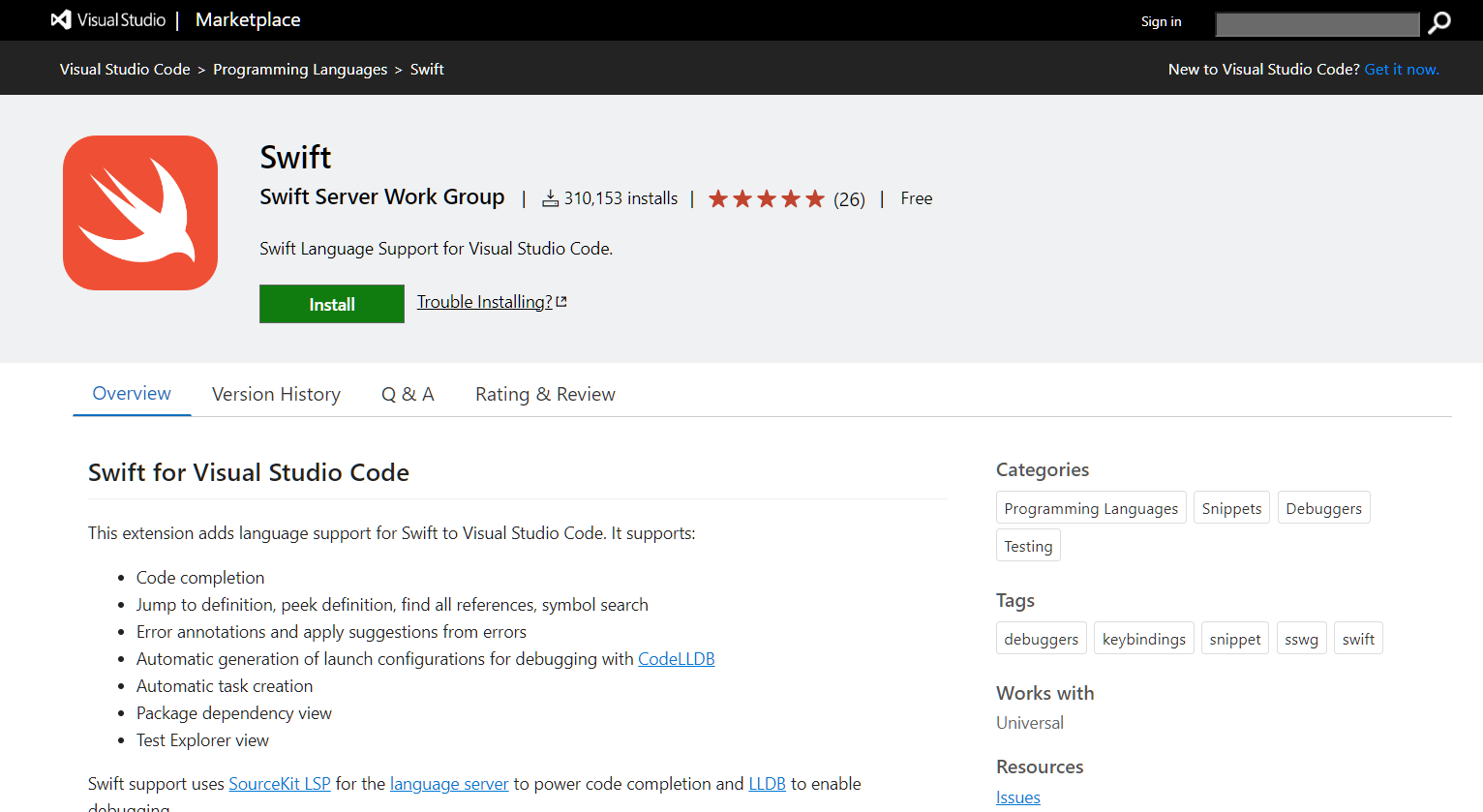Click the snippet tag
This screenshot has width=1483, height=812.
coord(1235,639)
